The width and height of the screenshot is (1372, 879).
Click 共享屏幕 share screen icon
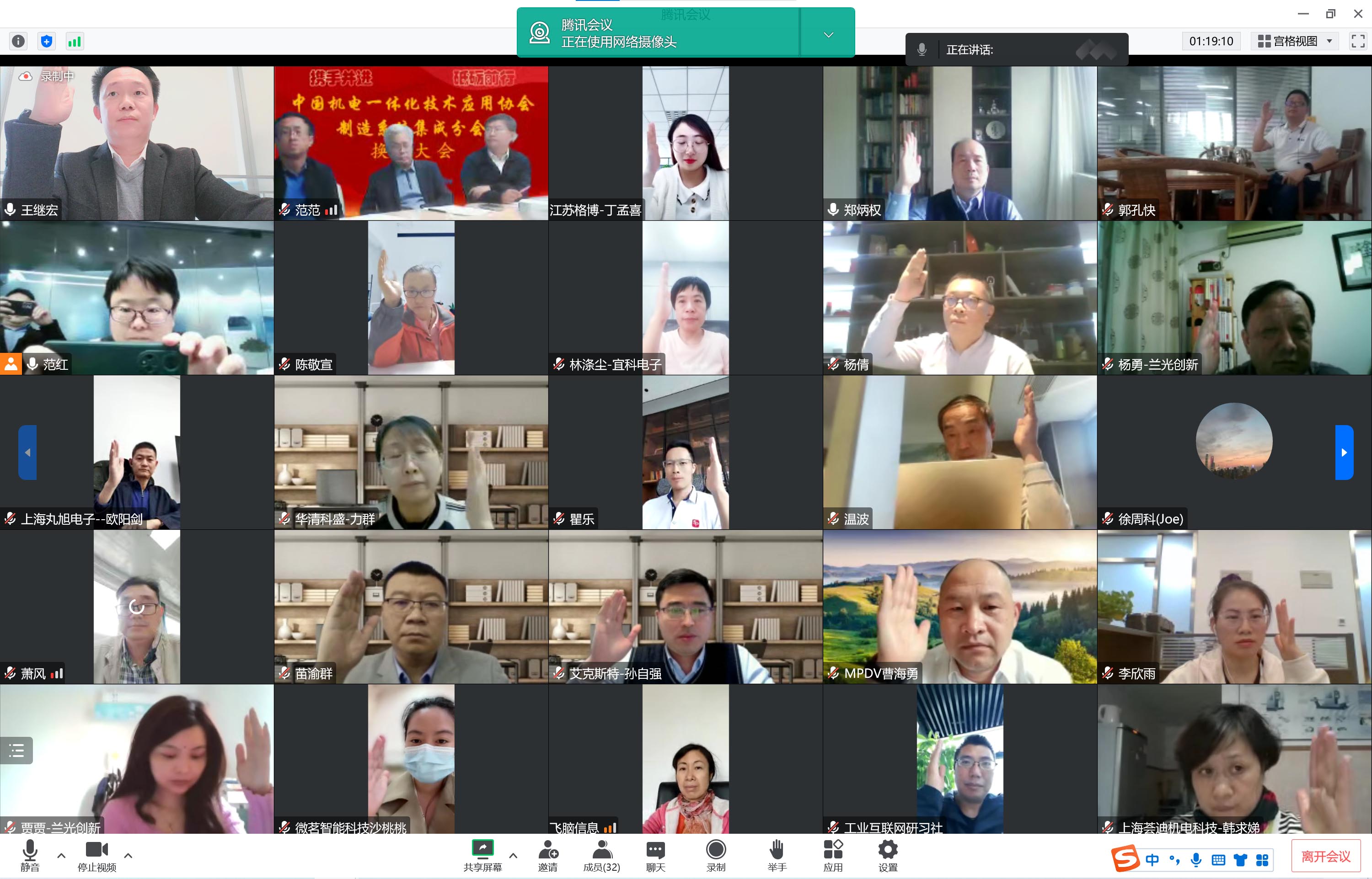click(x=482, y=855)
